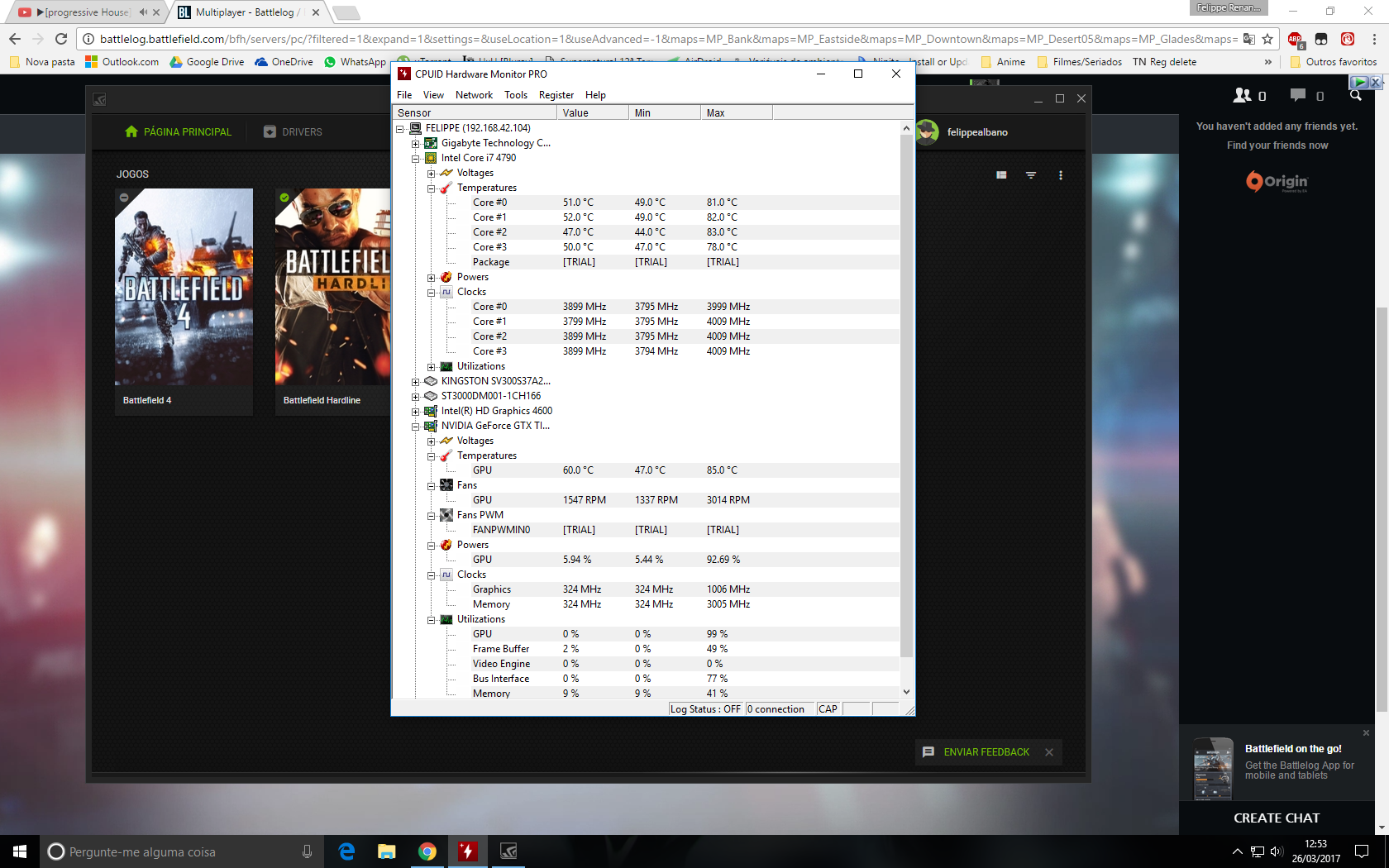Select the GPU Utilizations icon
Viewport: 1389px width, 868px height.
click(446, 619)
